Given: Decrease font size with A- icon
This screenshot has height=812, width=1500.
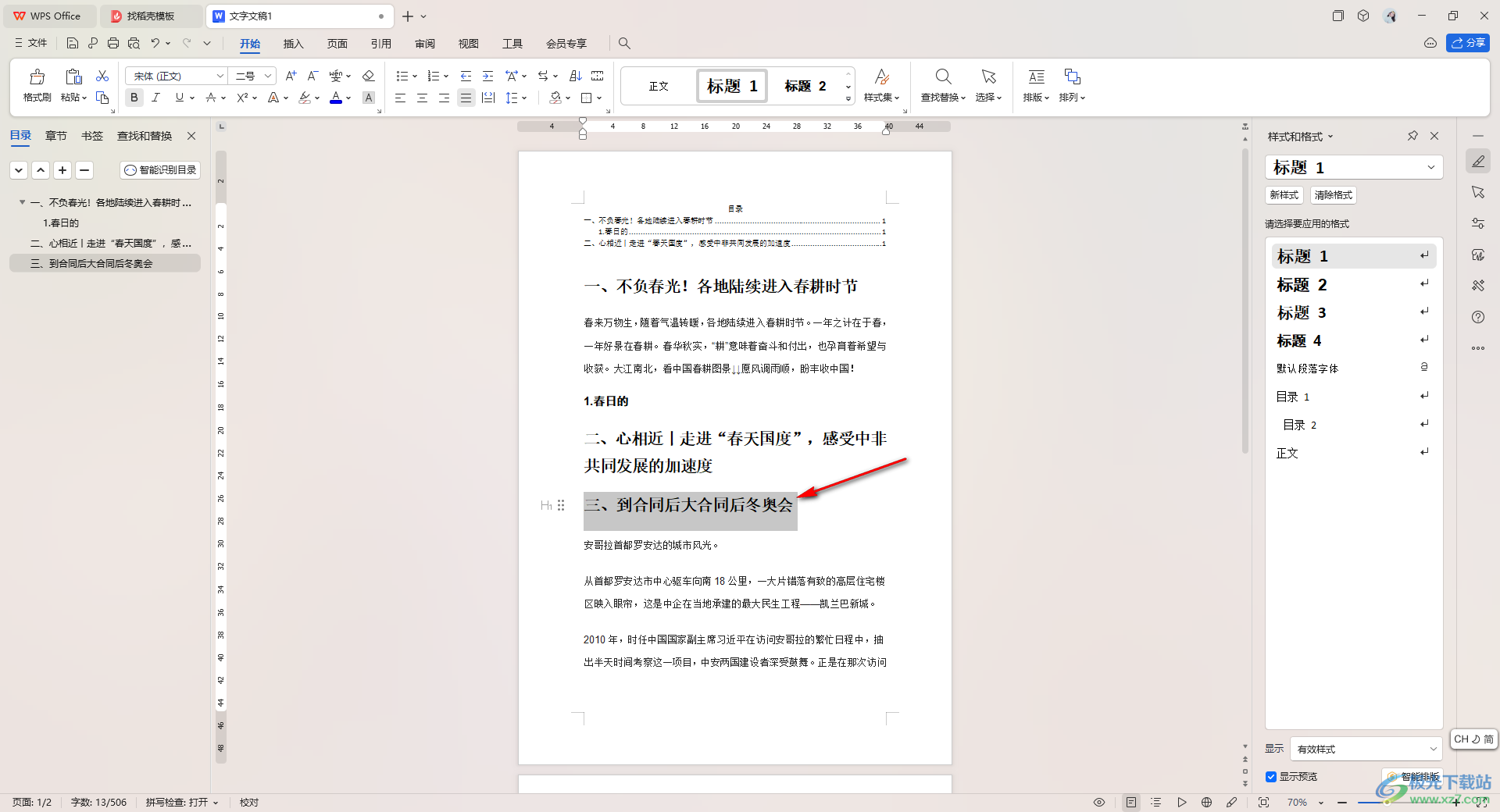Looking at the screenshot, I should click(312, 76).
